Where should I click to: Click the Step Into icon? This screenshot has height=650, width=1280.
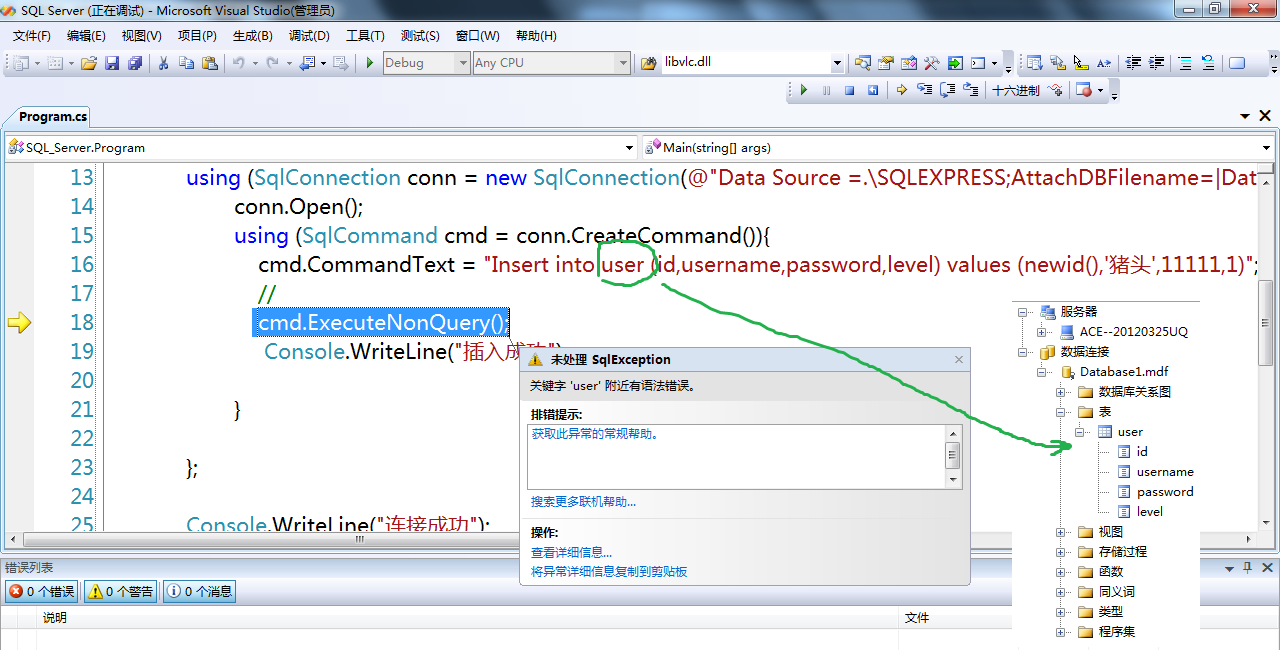pyautogui.click(x=924, y=90)
